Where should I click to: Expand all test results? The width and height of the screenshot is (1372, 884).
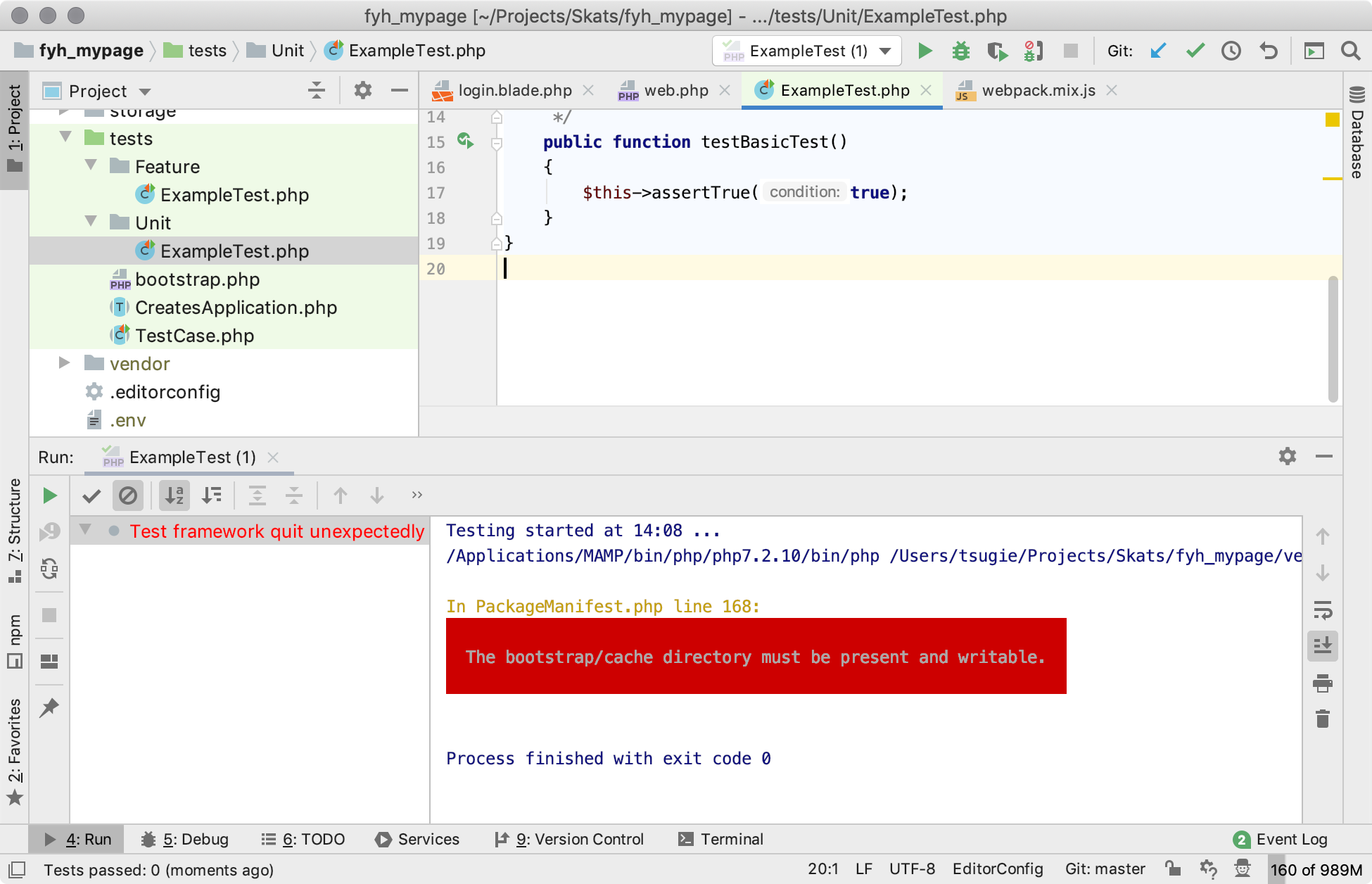pos(258,495)
